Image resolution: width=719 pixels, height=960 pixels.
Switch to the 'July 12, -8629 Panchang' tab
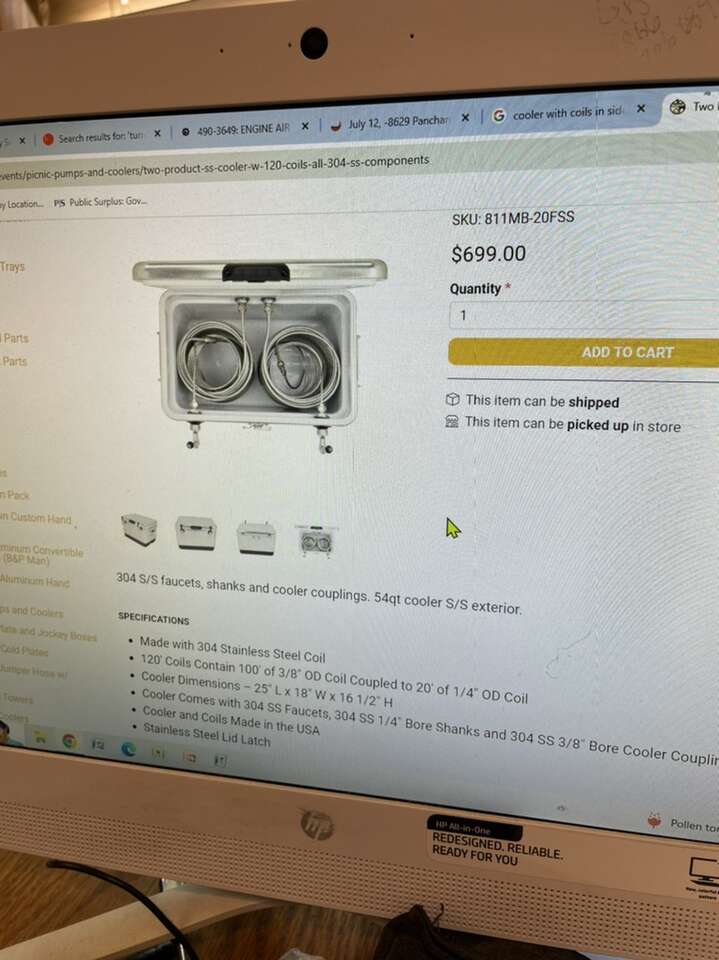tap(398, 121)
